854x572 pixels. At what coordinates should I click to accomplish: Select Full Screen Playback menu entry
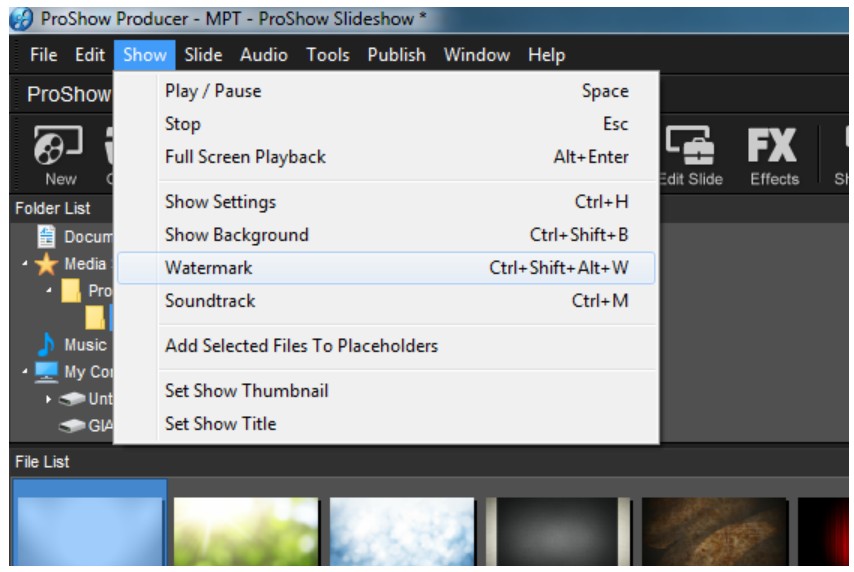pos(386,157)
